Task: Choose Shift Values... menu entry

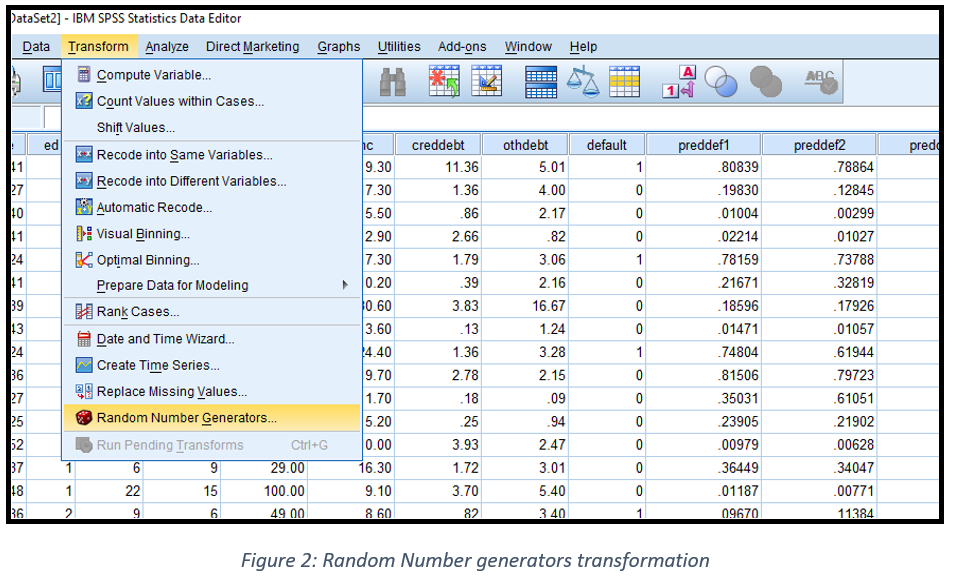Action: pos(212,127)
